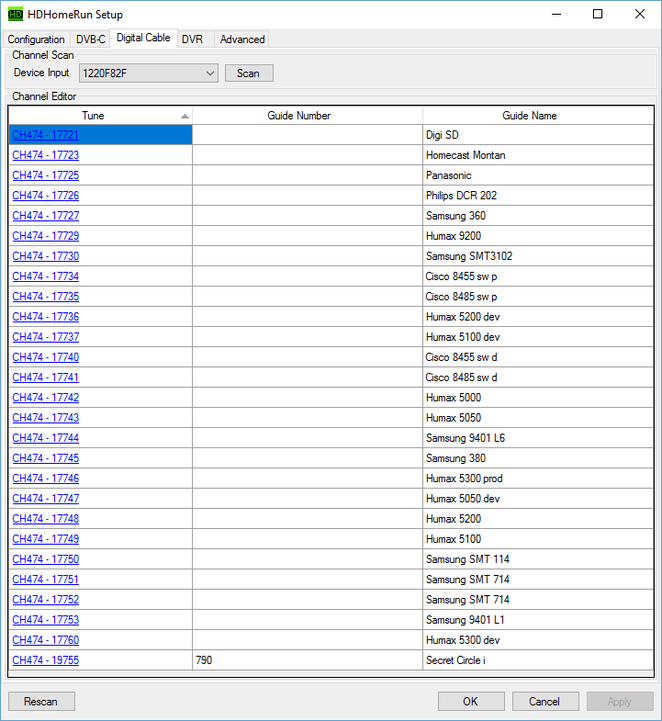Open tune link CH474 - 17747
Screen dimensions: 662x721
[46, 499]
